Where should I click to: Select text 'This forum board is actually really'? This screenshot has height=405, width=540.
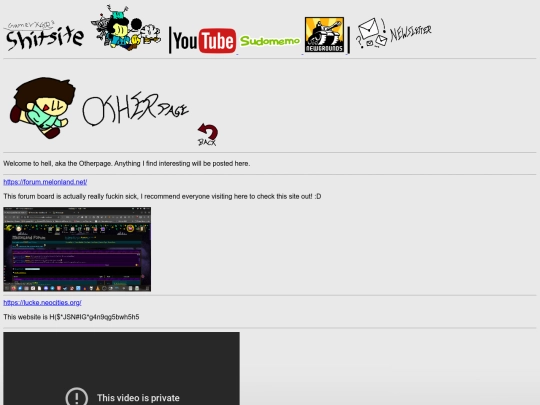[x=54, y=196]
